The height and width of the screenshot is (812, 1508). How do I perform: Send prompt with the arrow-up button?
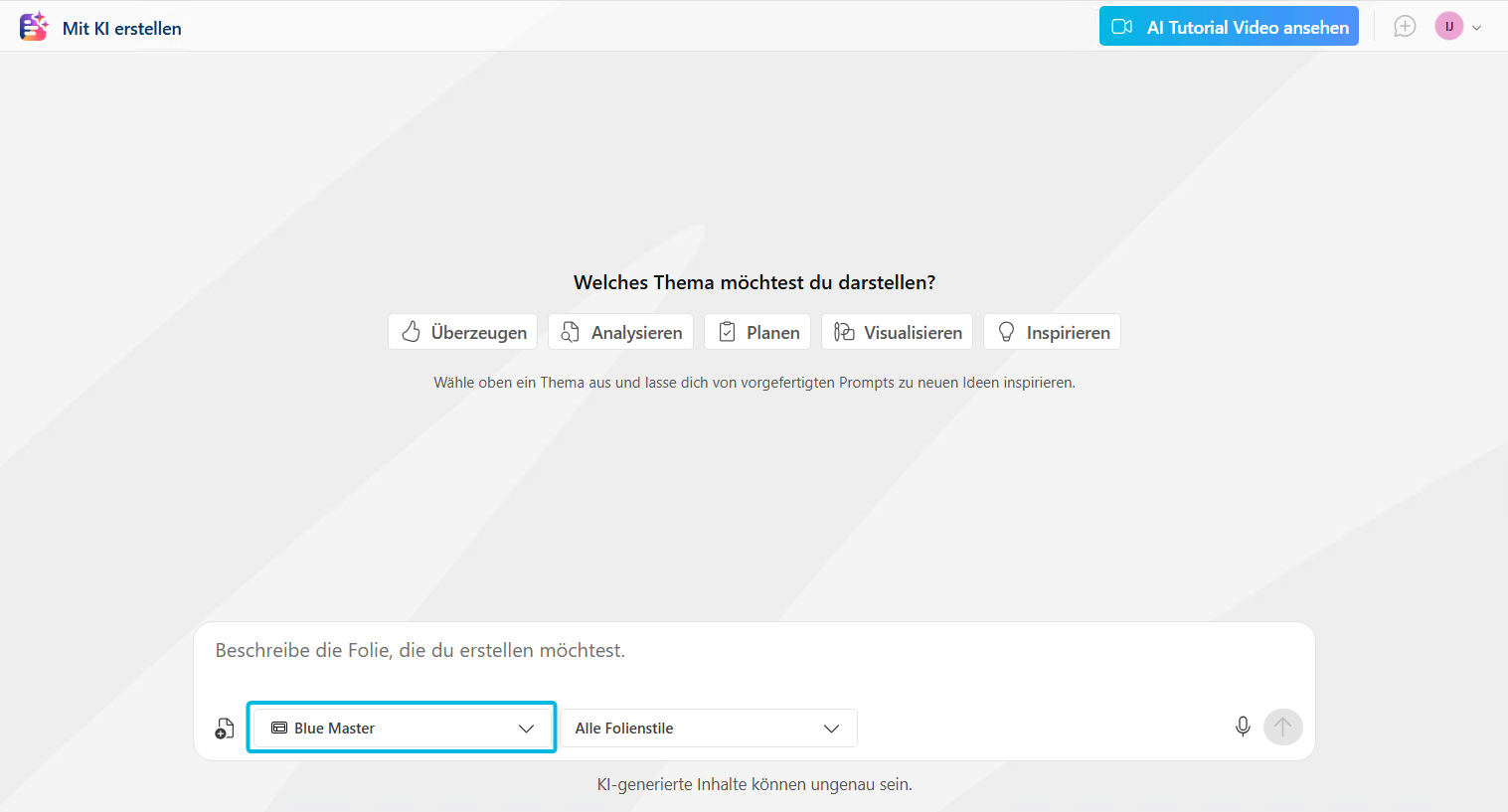[1283, 728]
